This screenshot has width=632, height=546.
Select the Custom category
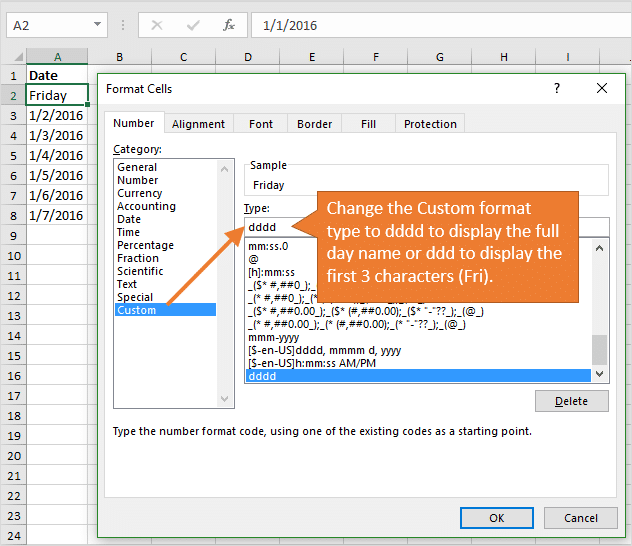(x=166, y=310)
